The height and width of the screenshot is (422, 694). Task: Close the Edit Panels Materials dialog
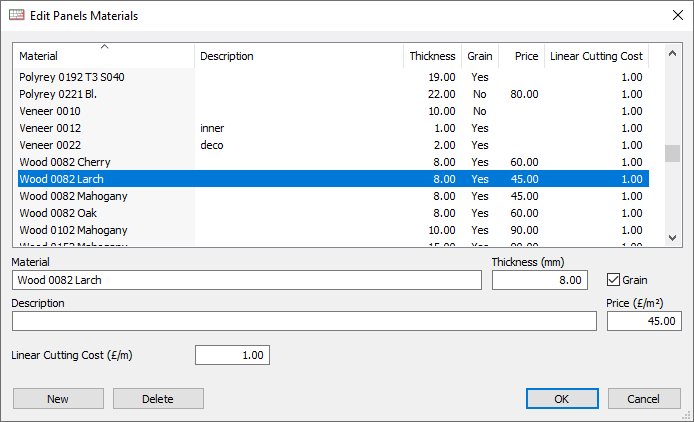tap(677, 15)
